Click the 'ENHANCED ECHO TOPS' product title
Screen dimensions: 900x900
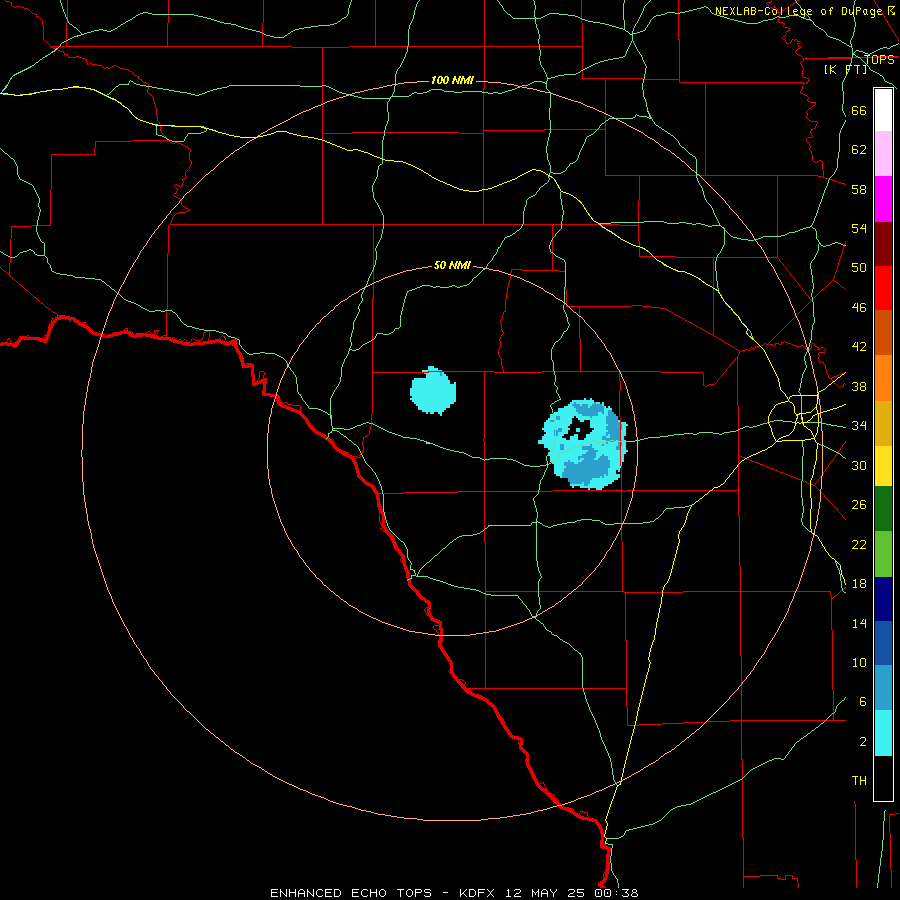pos(351,893)
